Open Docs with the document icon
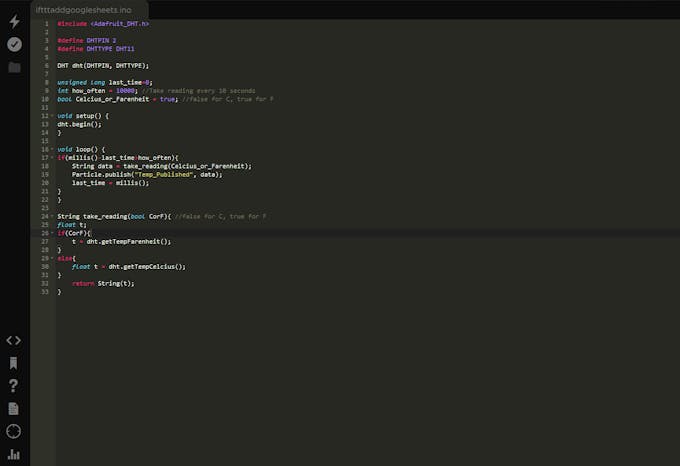Viewport: 680px width, 466px height. (13, 408)
